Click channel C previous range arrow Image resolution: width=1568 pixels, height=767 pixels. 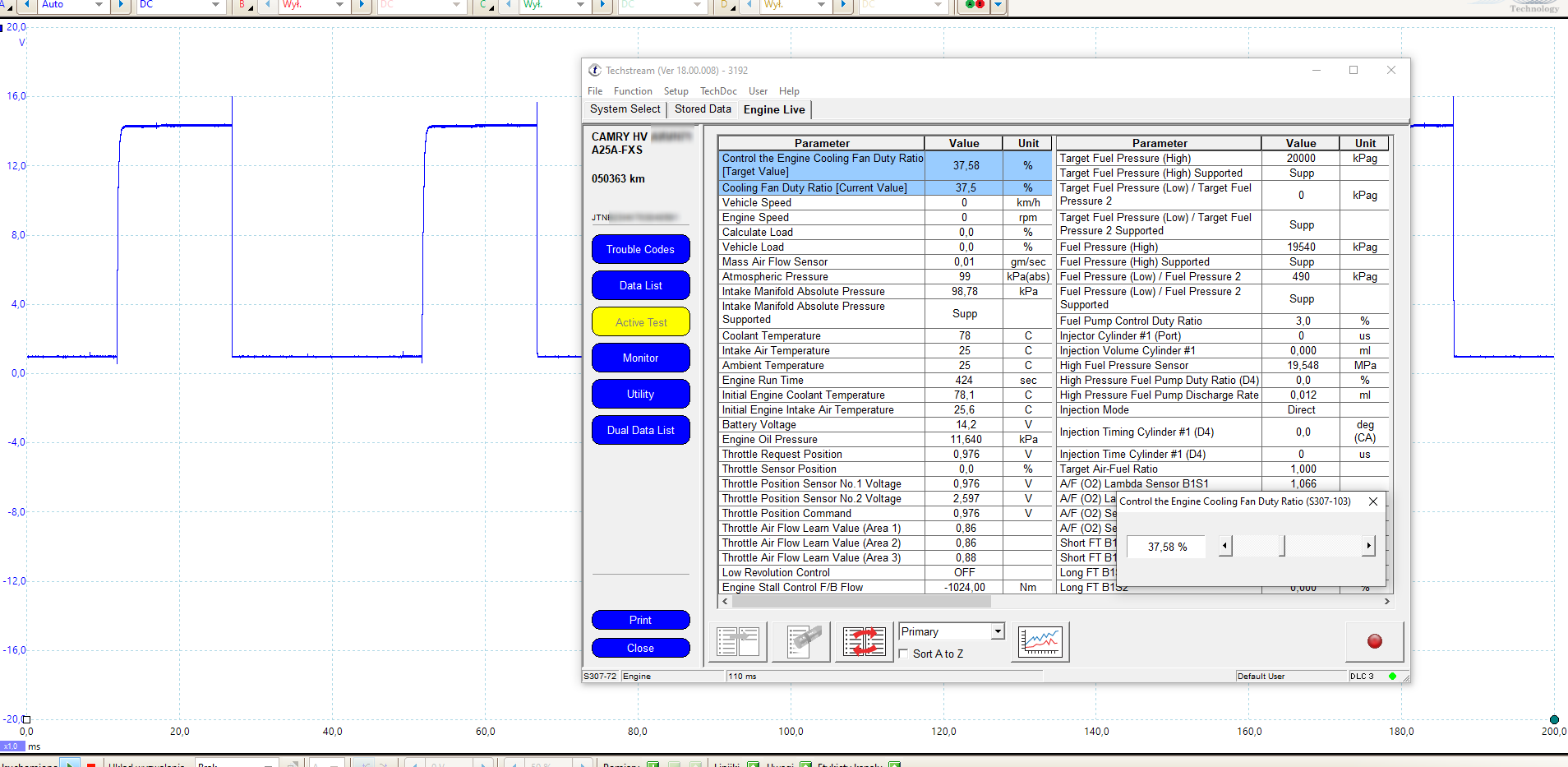(508, 5)
